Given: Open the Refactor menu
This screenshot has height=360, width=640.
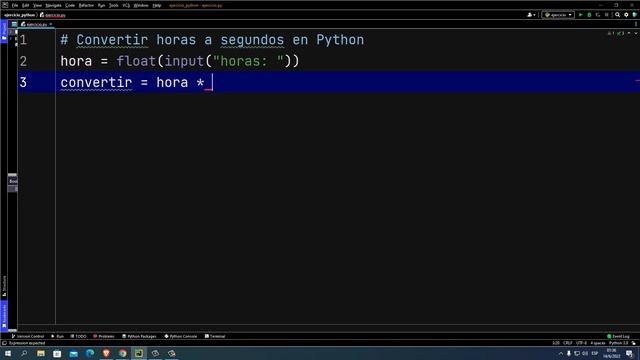Looking at the screenshot, I should [x=86, y=5].
